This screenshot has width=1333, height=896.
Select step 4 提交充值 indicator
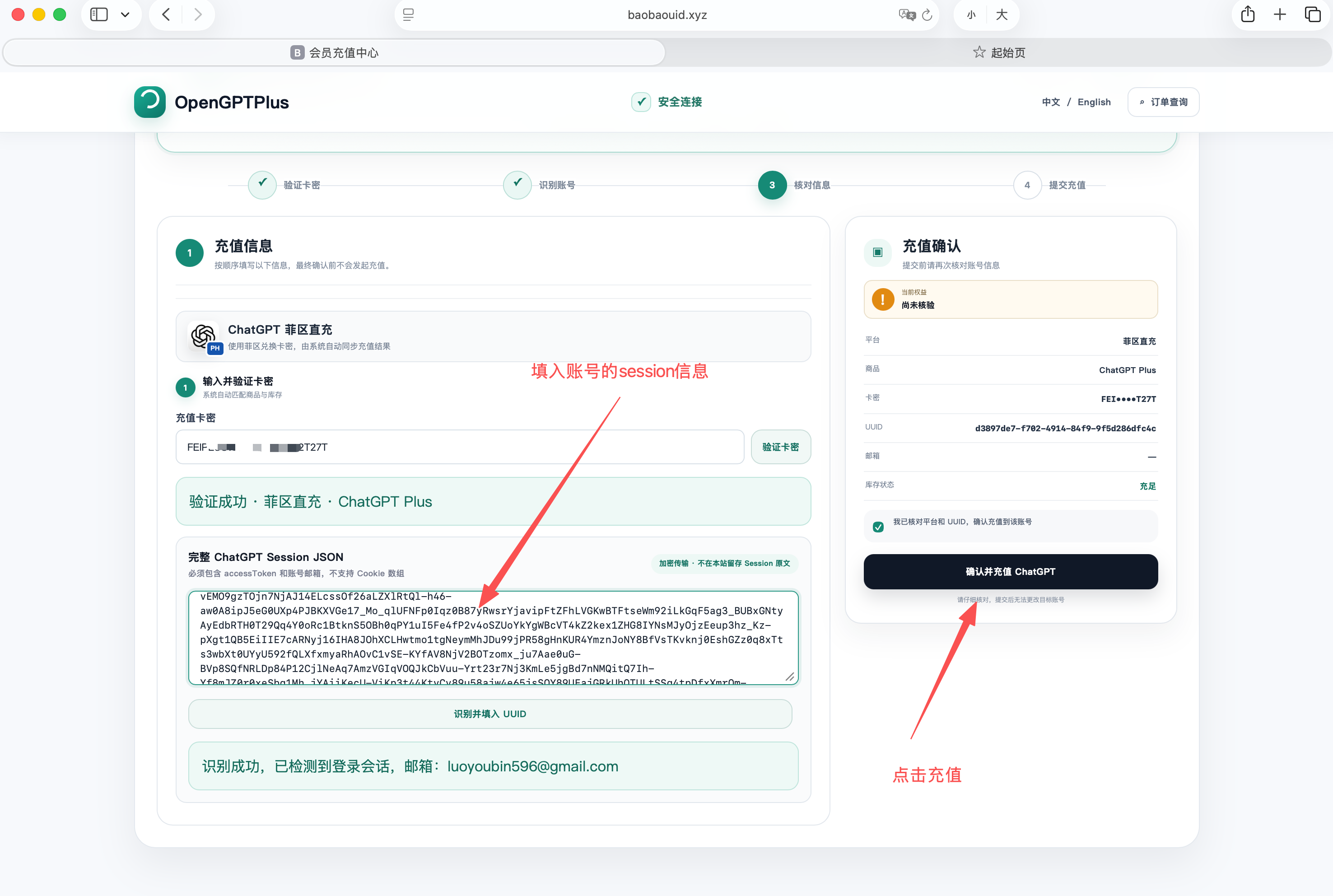[x=1027, y=185]
